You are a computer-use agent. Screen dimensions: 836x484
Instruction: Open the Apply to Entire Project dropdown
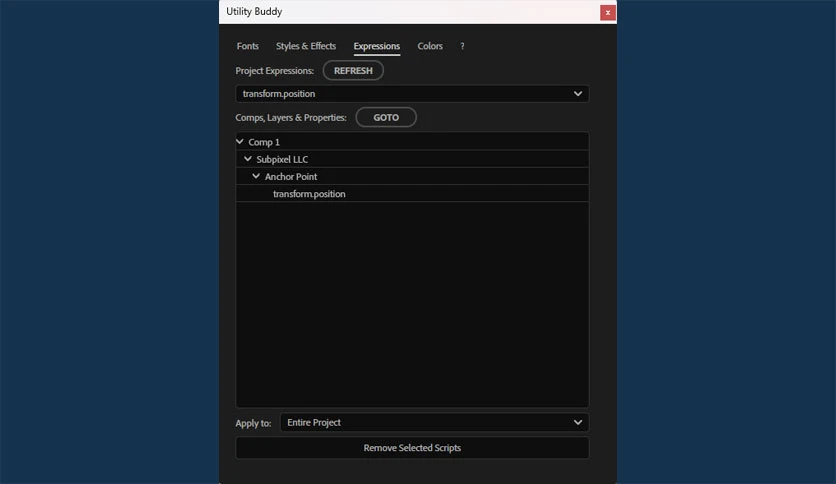tap(435, 423)
